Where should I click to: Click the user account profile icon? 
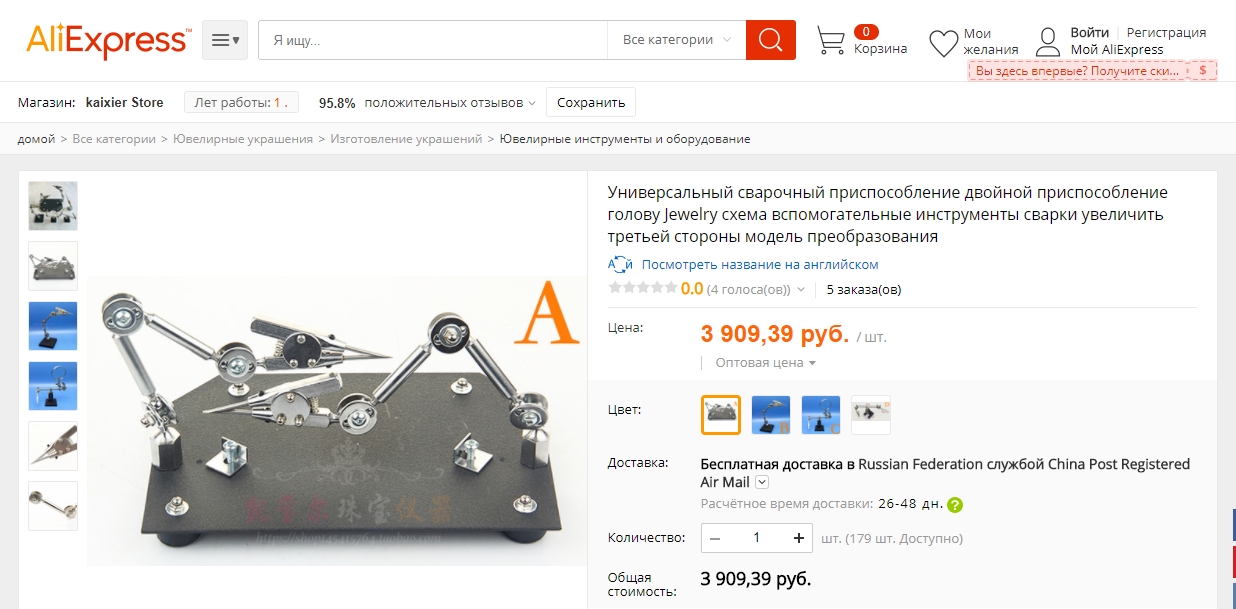1047,42
